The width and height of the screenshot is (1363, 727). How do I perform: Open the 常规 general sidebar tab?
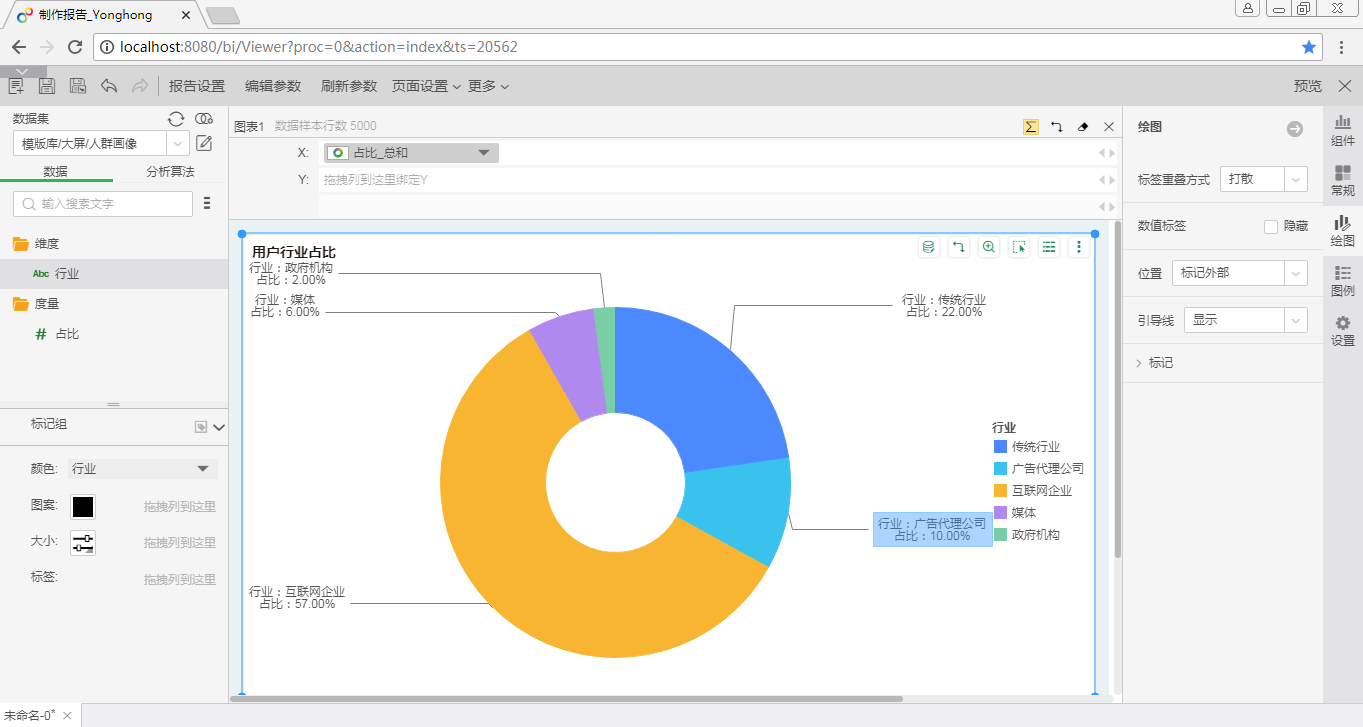point(1343,180)
